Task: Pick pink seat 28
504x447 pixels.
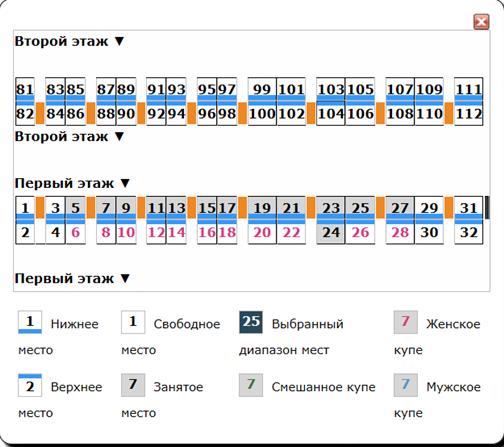Action: [400, 232]
